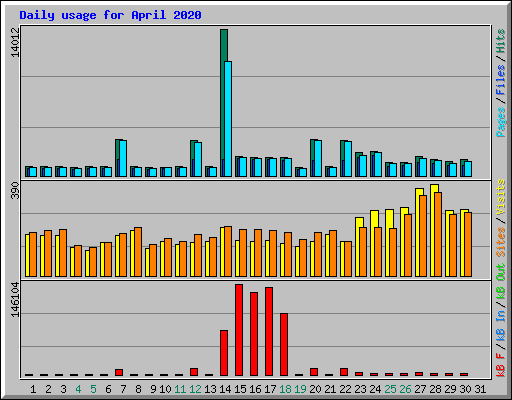This screenshot has height=400, width=512.
Task: Click the orange sites bar for day 27
Action: [x=423, y=236]
